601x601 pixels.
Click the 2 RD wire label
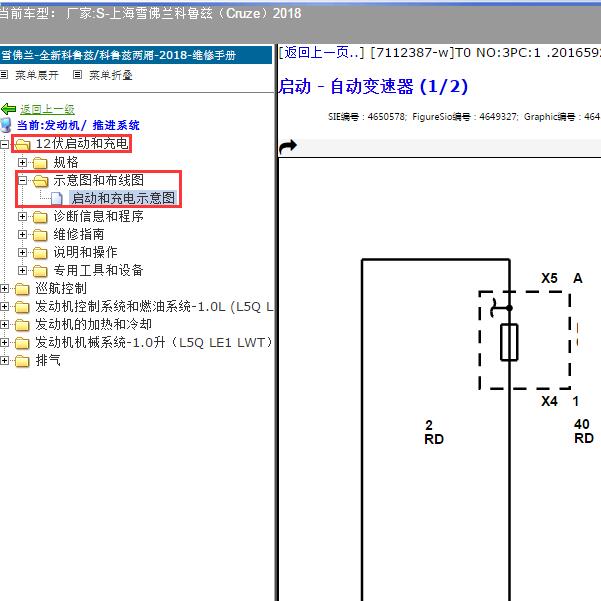pos(434,432)
